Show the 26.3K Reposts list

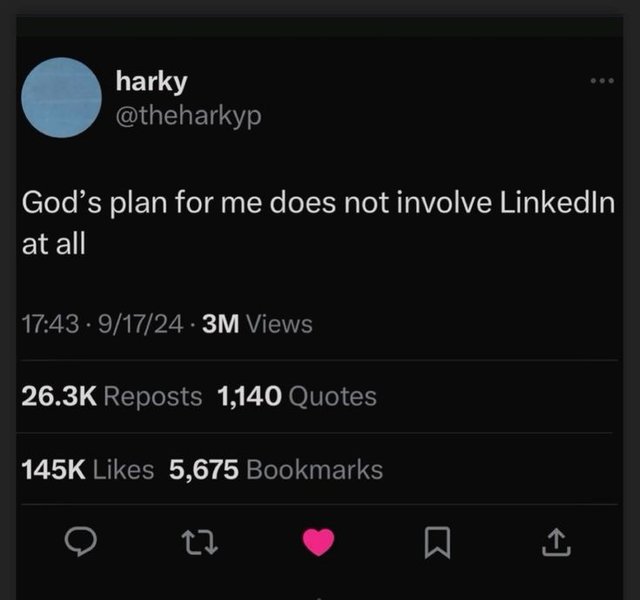(112, 396)
